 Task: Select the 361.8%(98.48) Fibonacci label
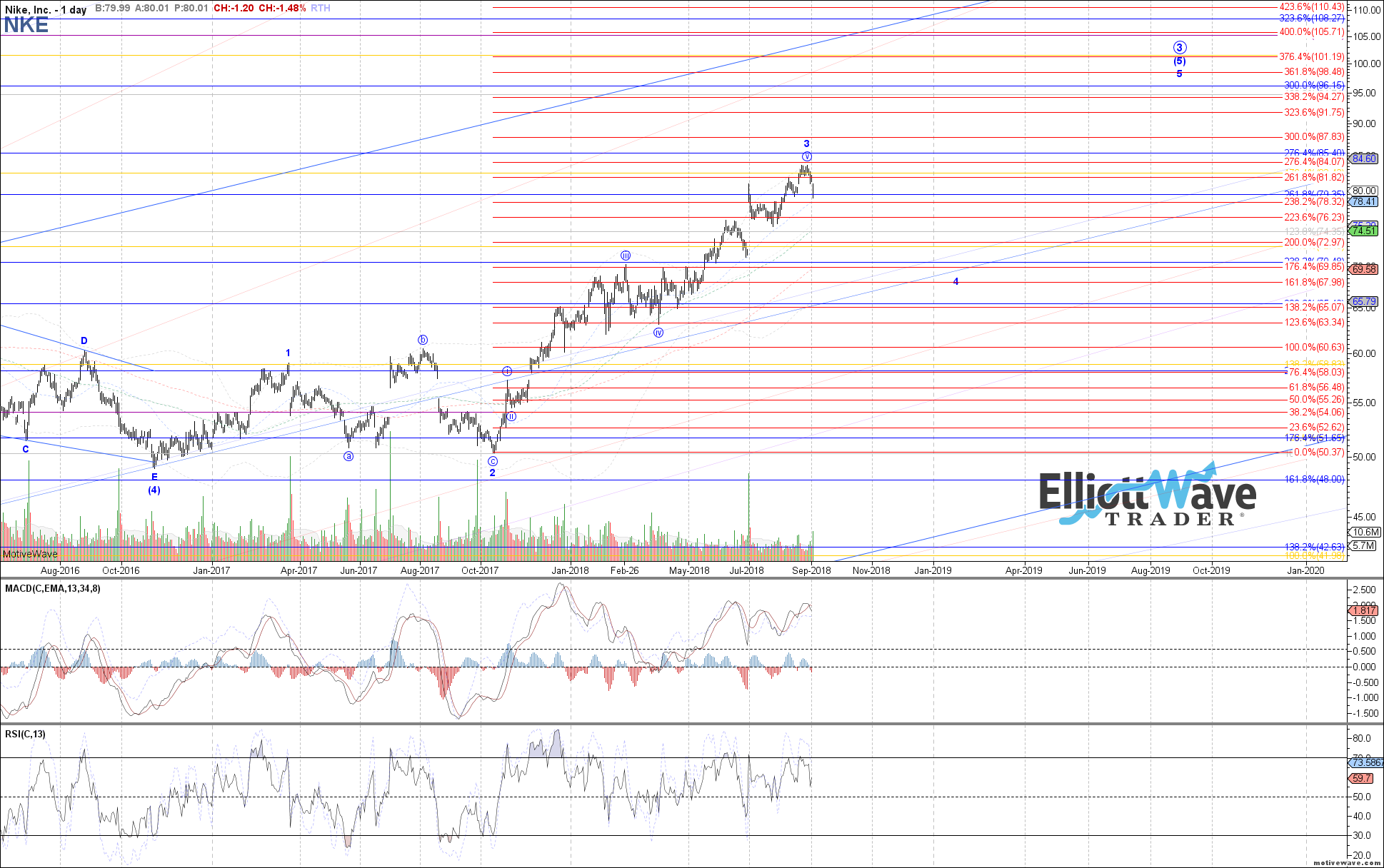tap(1314, 72)
